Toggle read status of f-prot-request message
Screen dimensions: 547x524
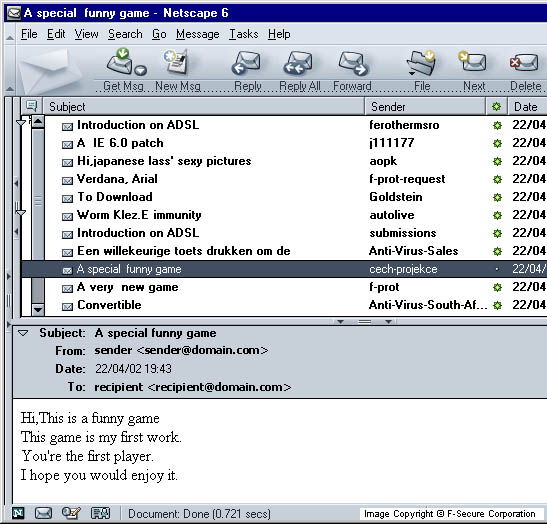coord(497,179)
